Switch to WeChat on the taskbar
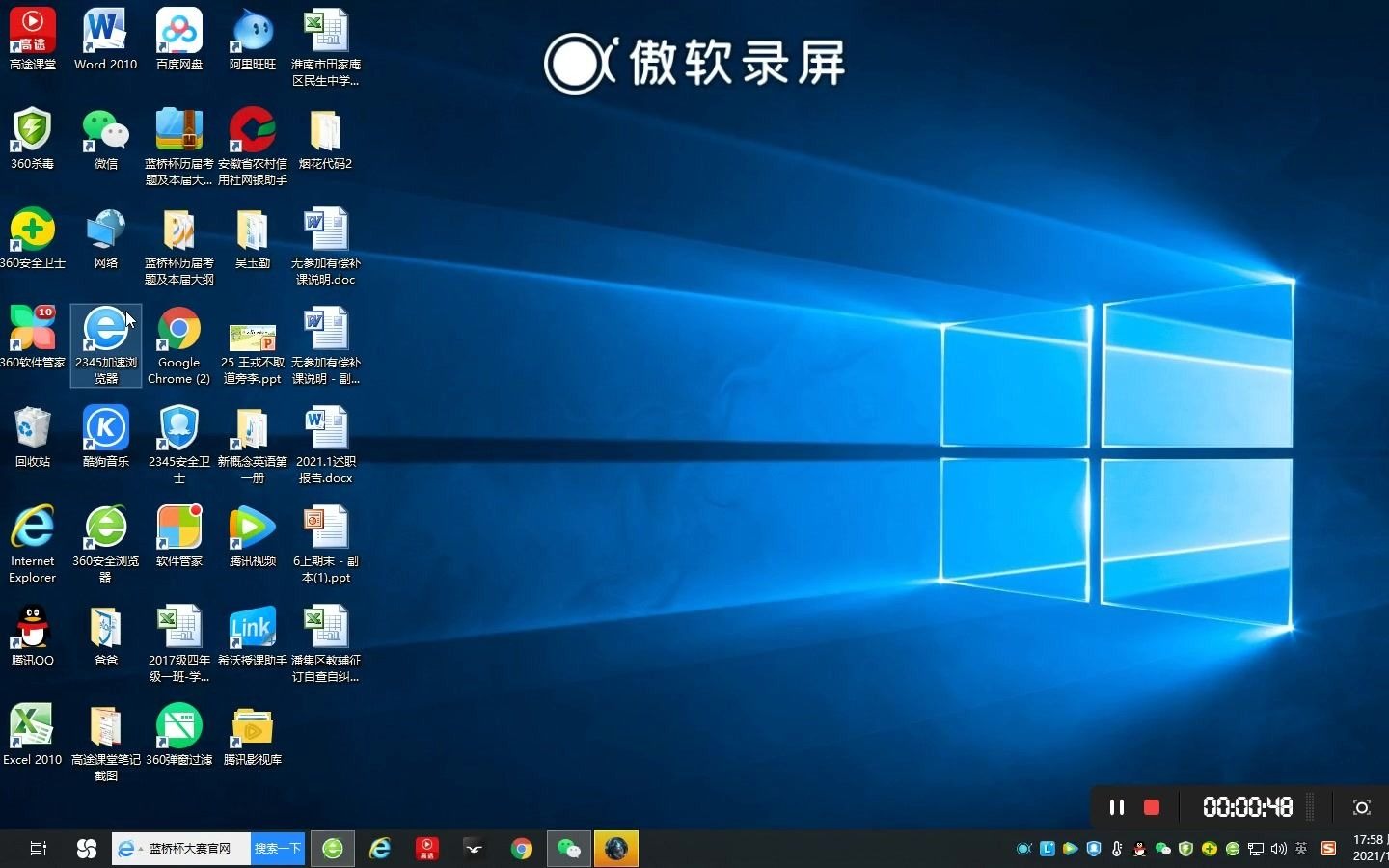Viewport: 1389px width, 868px height. [569, 849]
